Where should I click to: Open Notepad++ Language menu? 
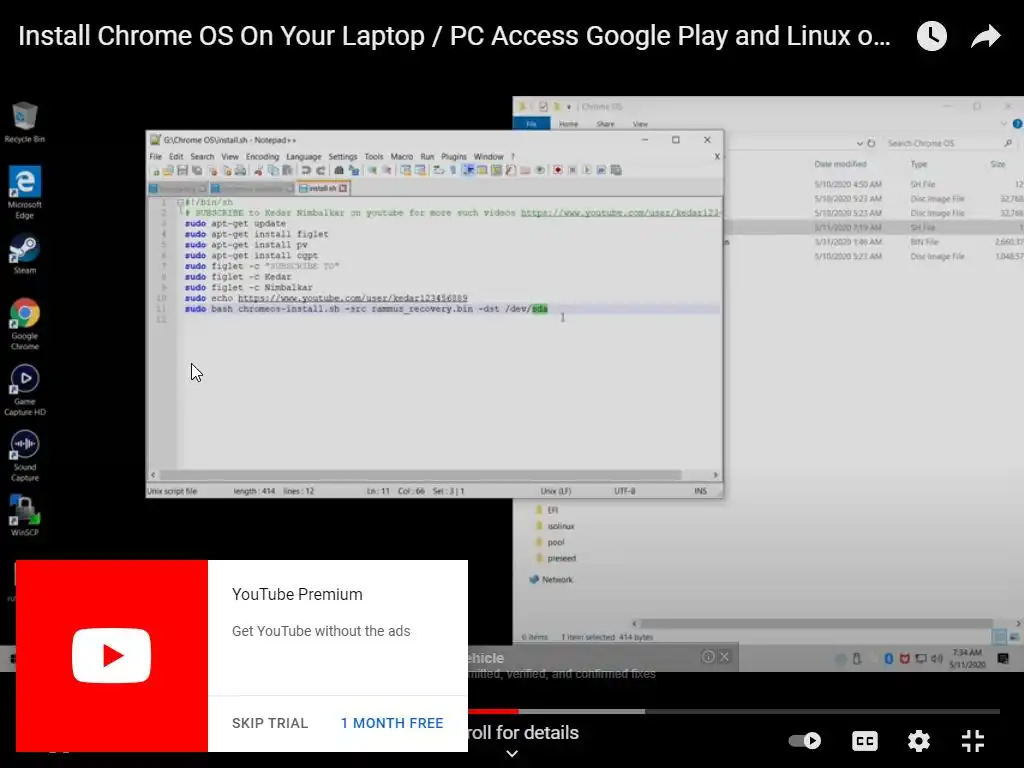304,157
